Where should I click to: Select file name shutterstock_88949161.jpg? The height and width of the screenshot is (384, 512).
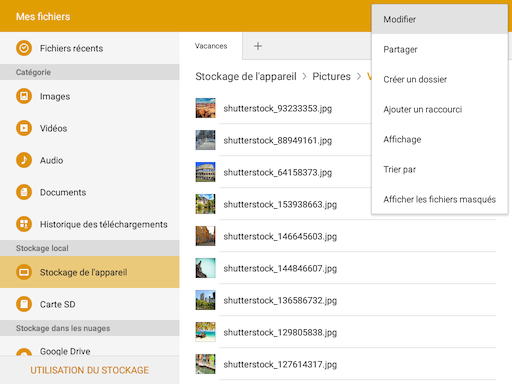pos(278,140)
